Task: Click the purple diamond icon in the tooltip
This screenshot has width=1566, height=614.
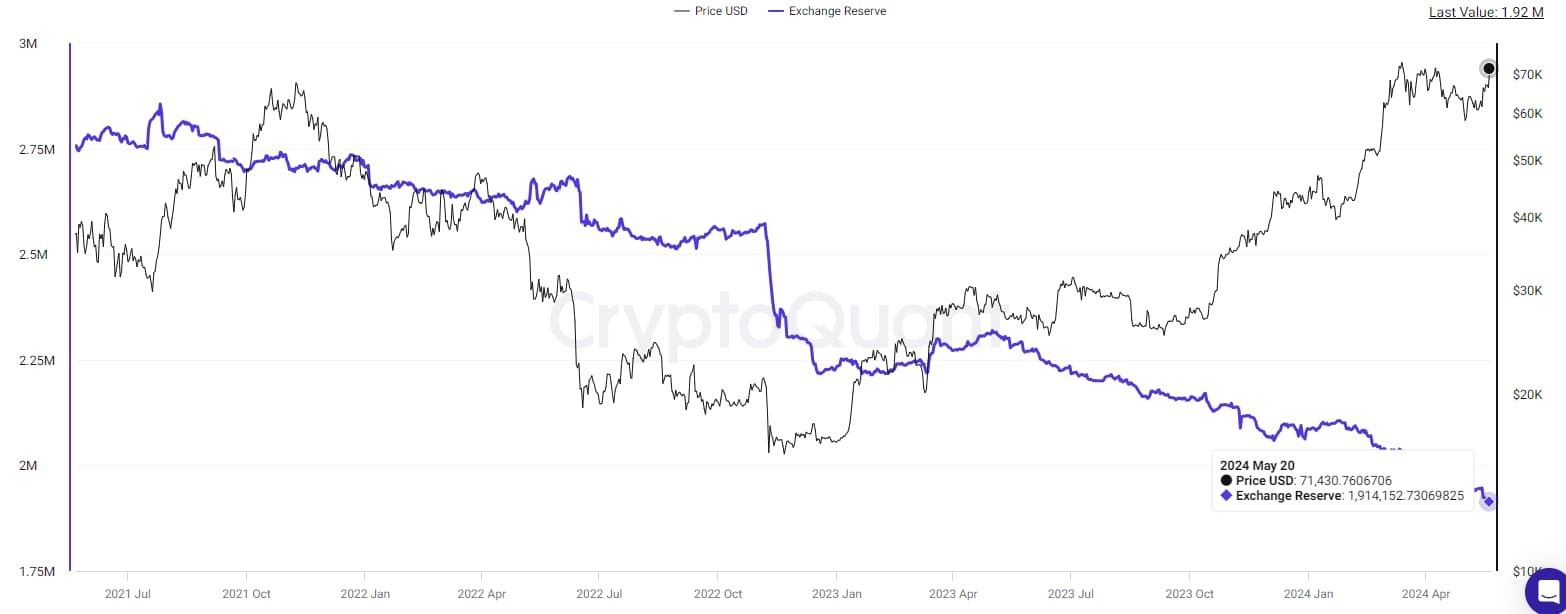Action: 1227,496
